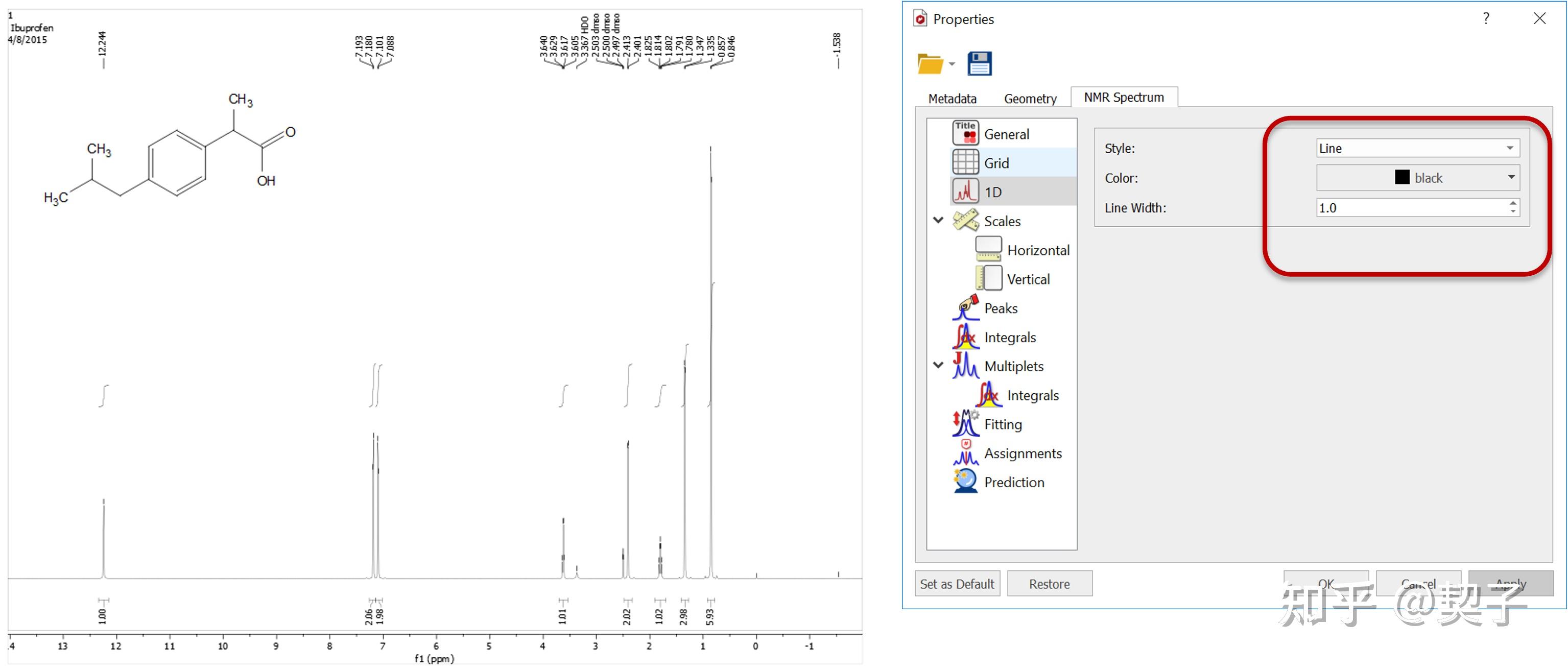Collapse the Scales tree node

point(938,221)
